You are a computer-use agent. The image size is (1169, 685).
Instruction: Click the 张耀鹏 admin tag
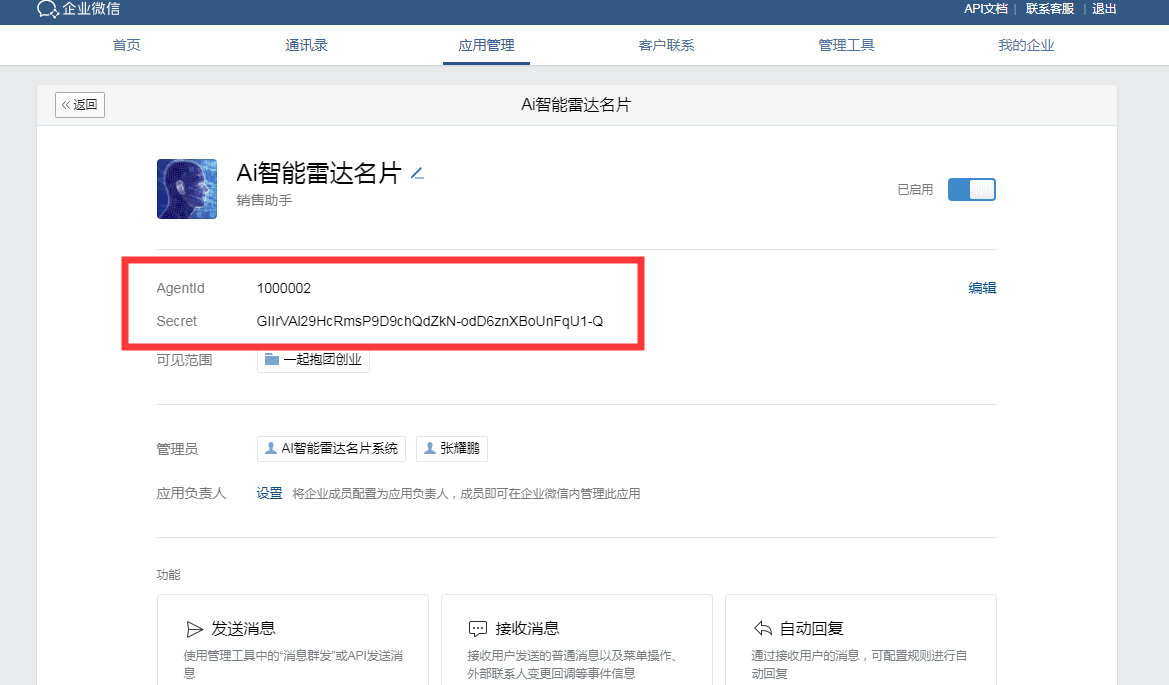(x=452, y=449)
